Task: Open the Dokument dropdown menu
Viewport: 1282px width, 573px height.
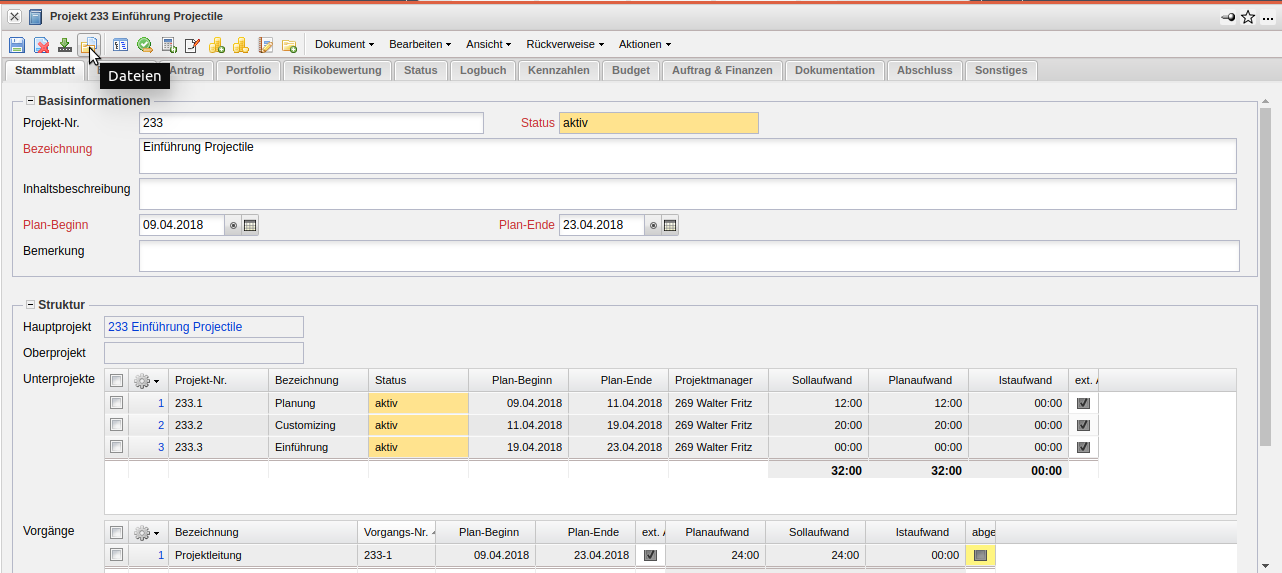Action: [x=344, y=45]
